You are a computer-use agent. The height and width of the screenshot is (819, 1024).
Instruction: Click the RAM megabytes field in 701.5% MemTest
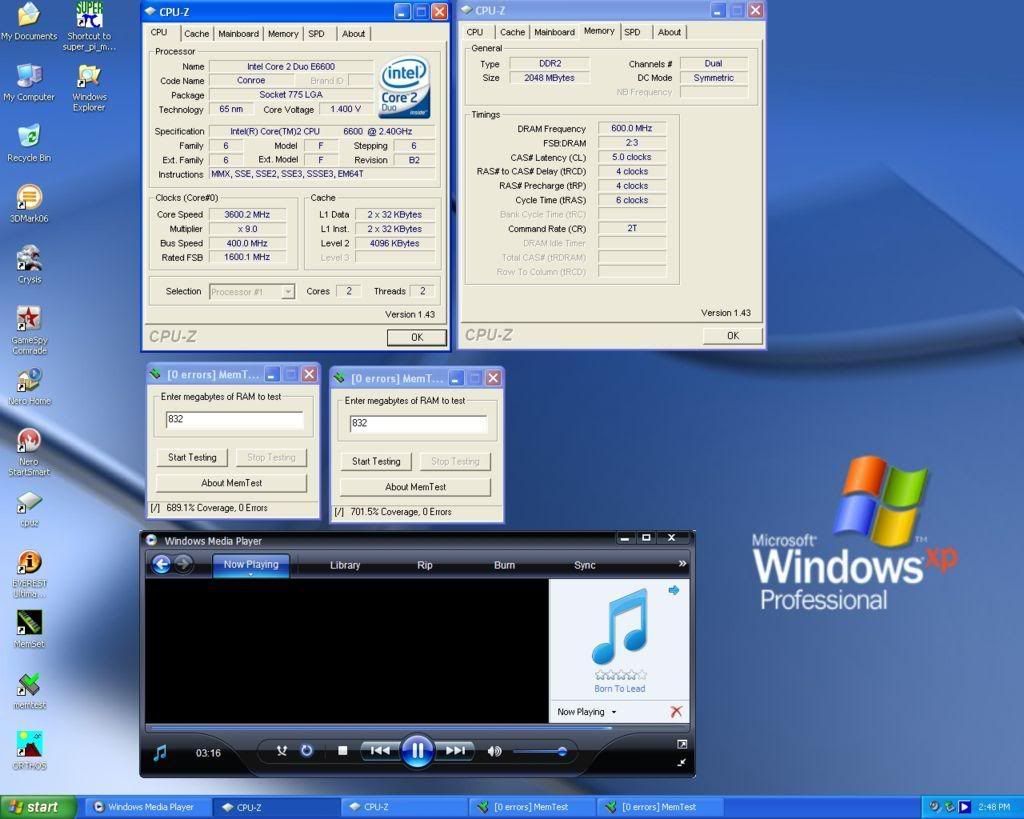tap(419, 423)
